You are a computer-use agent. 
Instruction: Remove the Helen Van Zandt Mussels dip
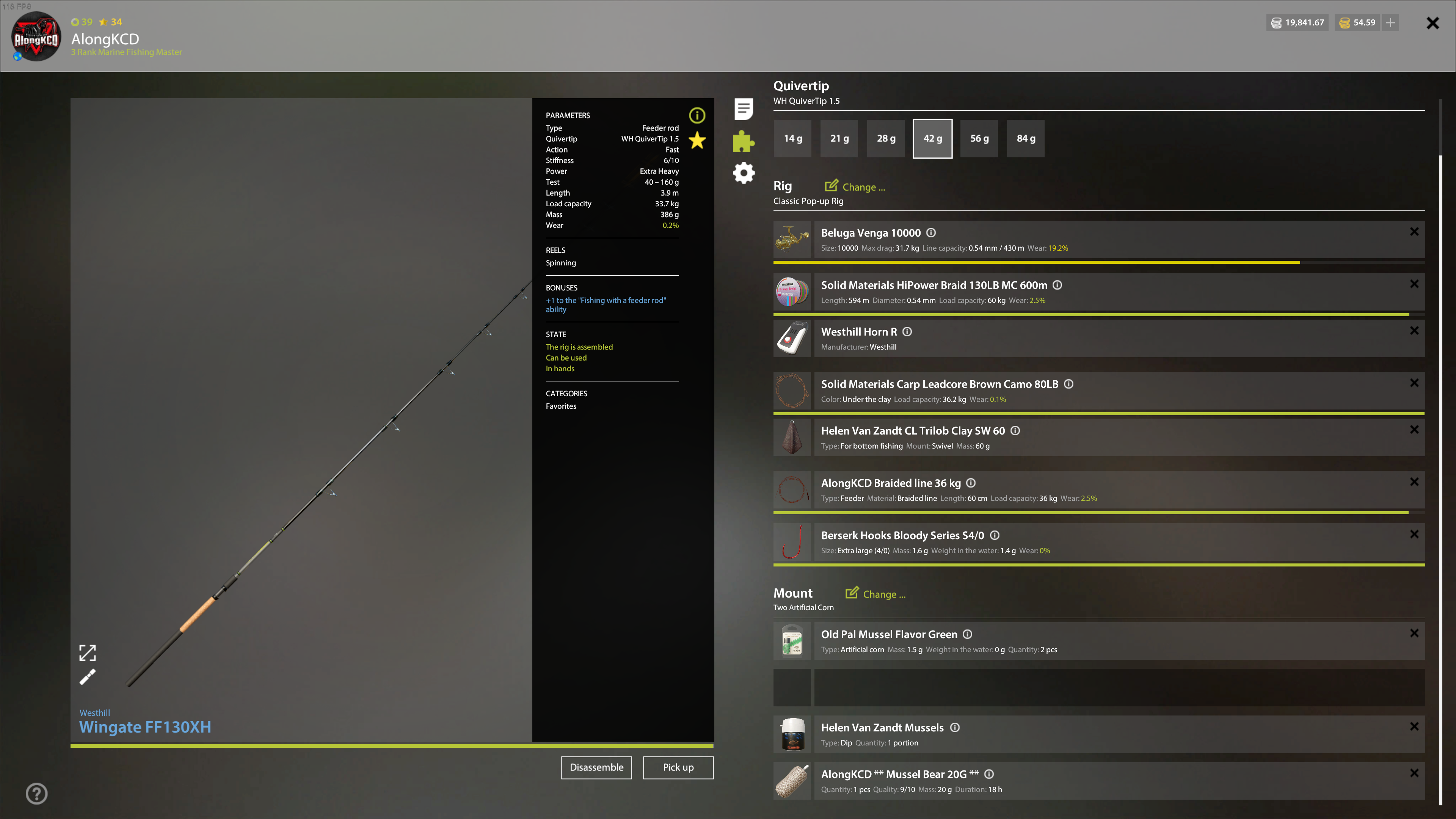tap(1414, 726)
